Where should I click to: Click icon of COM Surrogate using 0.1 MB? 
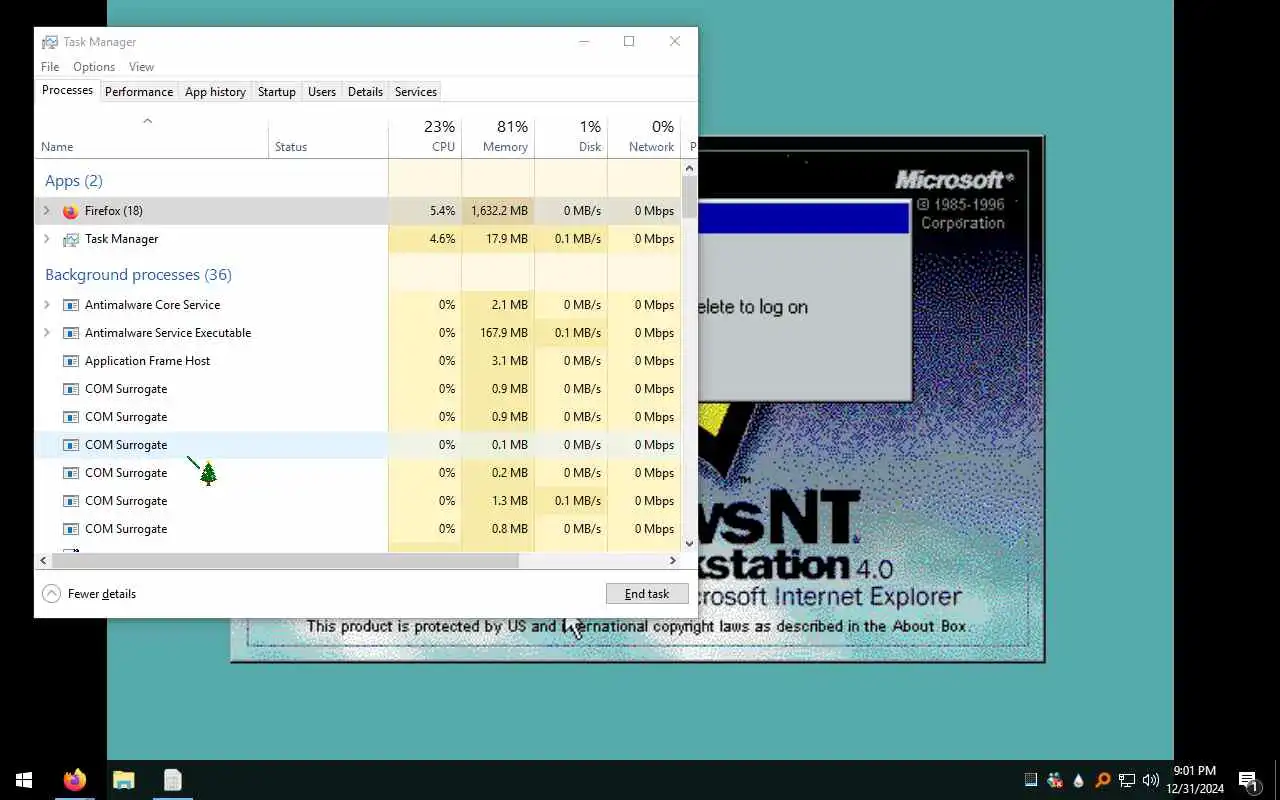(70, 445)
